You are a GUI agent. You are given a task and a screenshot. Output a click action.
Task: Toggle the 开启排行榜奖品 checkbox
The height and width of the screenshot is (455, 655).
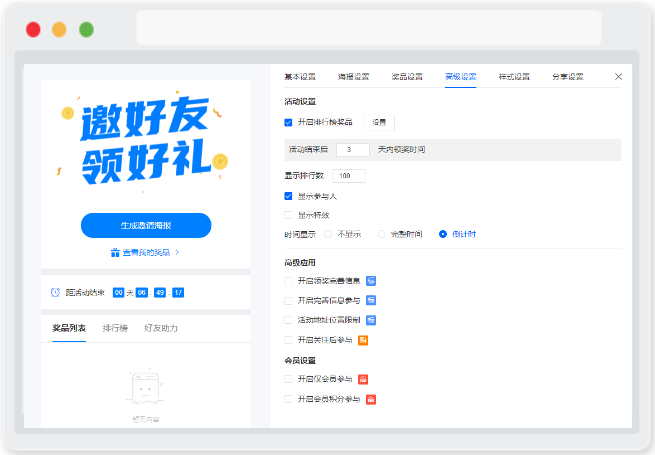pyautogui.click(x=288, y=122)
